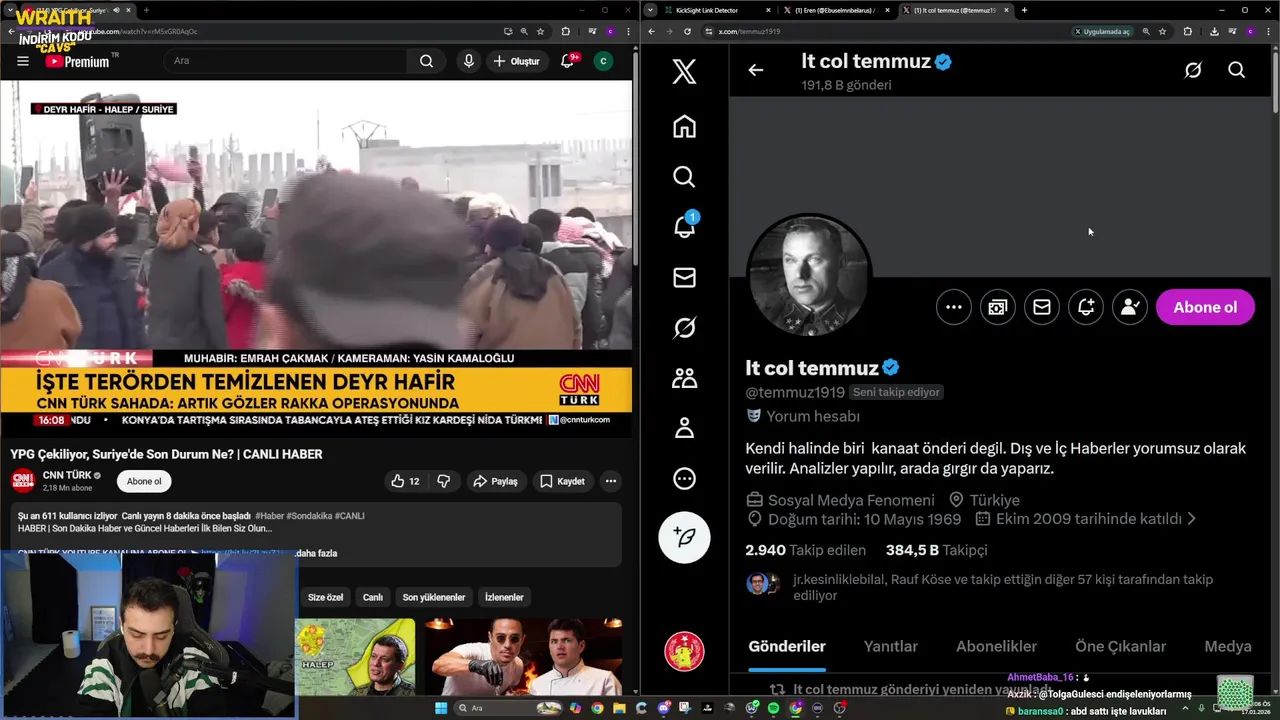This screenshot has width=1280, height=720.
Task: Open Communities icon in X sidebar
Action: [x=684, y=378]
